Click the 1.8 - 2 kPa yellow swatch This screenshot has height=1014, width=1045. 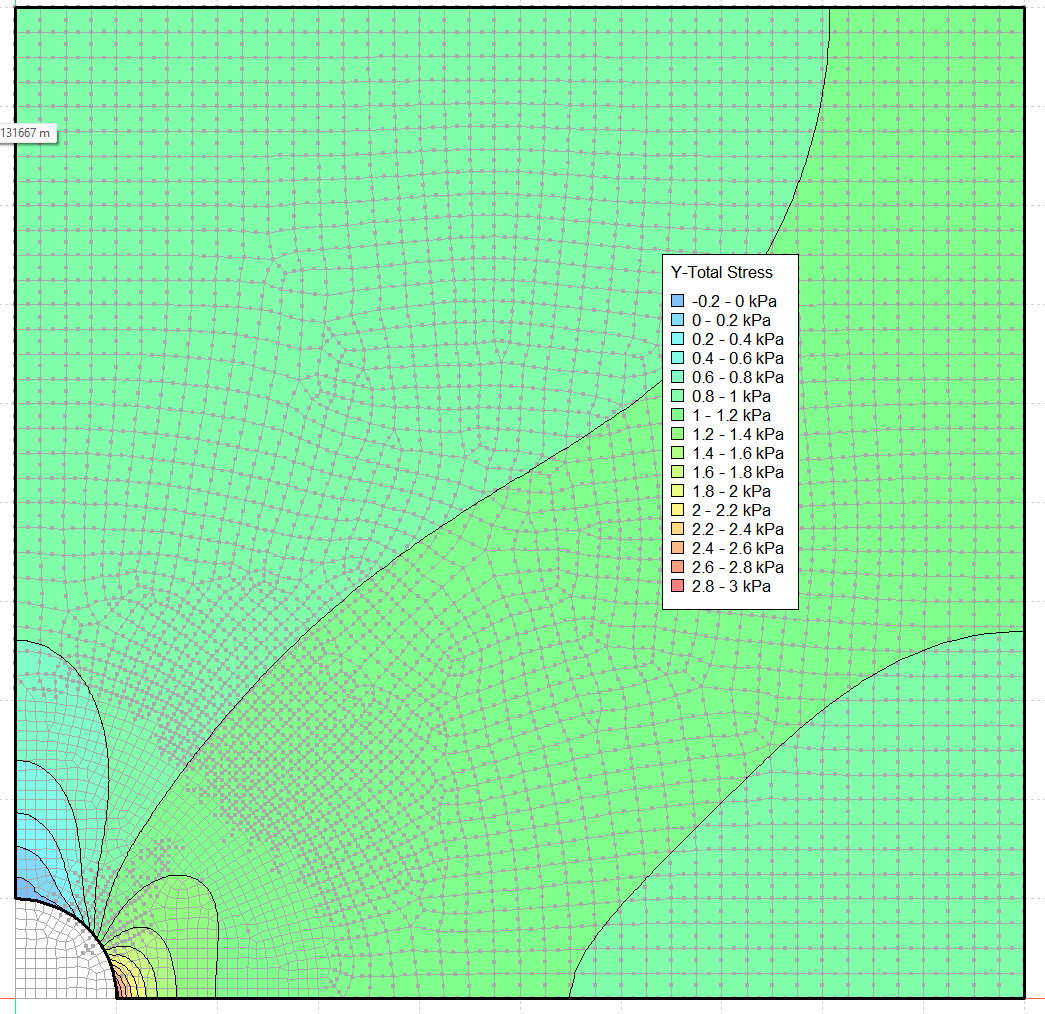click(x=677, y=491)
